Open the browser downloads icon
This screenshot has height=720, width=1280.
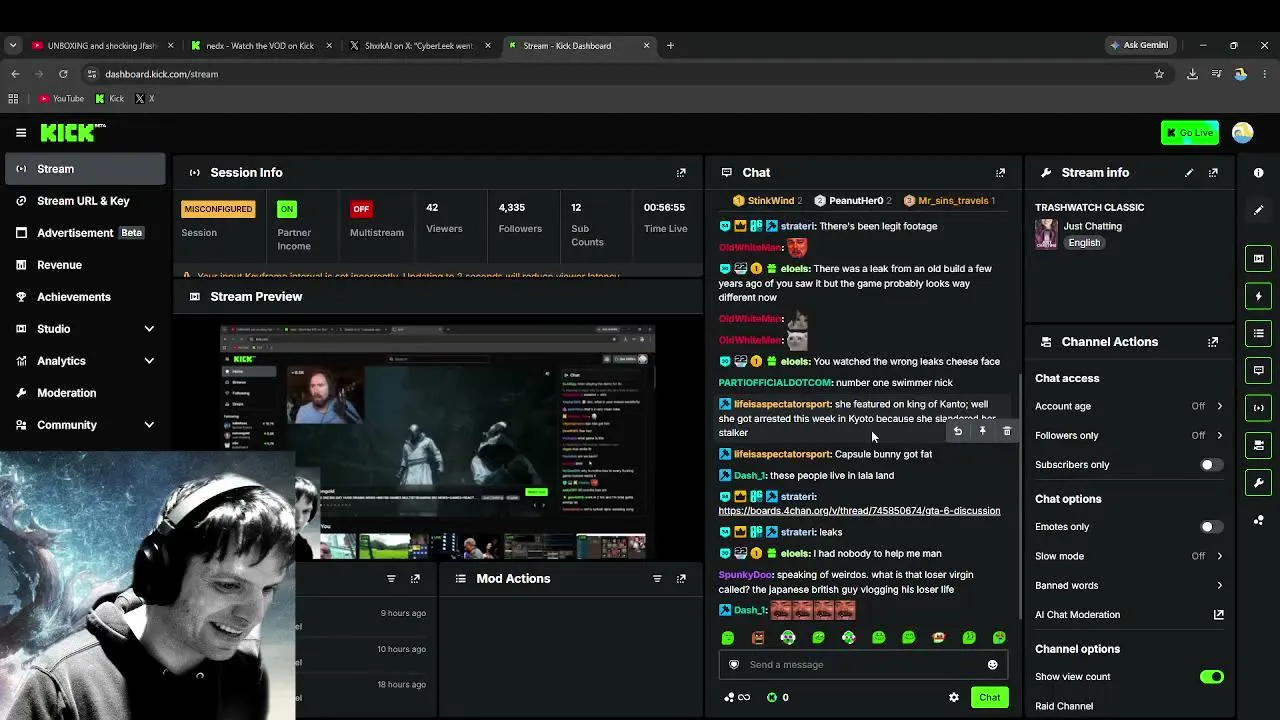tap(1192, 74)
